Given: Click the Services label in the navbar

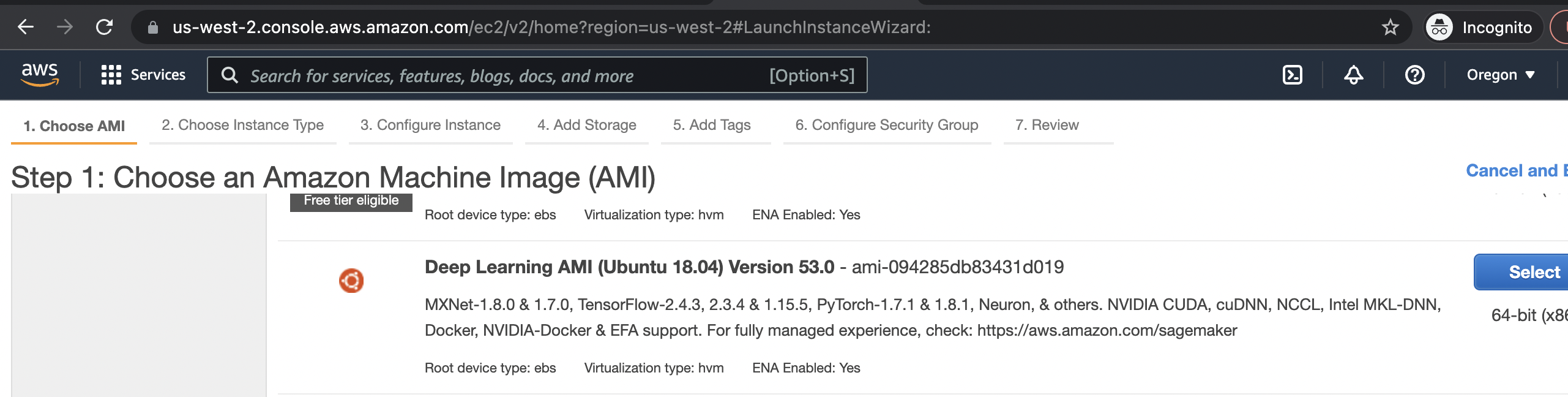Looking at the screenshot, I should pos(158,75).
